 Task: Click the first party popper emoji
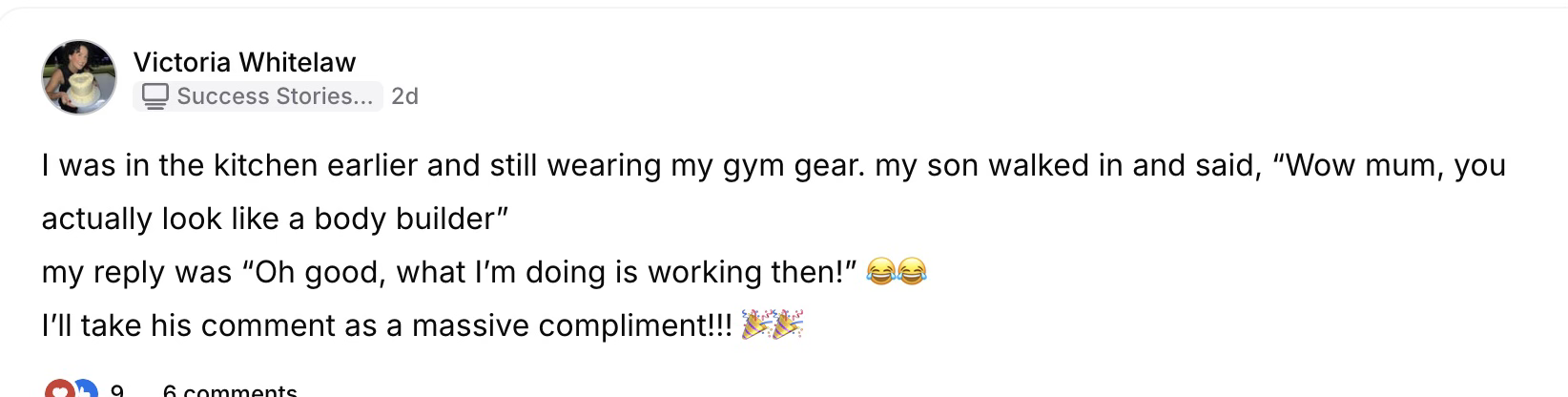click(757, 325)
